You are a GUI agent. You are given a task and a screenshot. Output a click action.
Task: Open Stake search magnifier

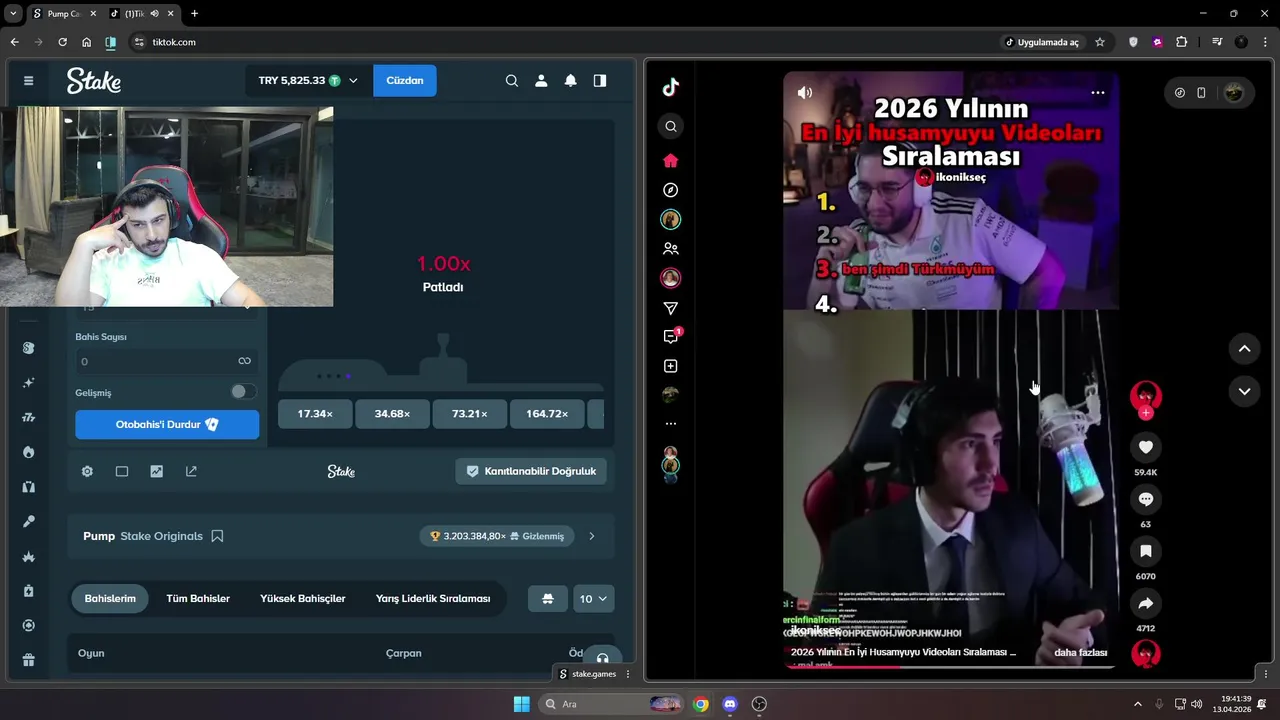[512, 80]
